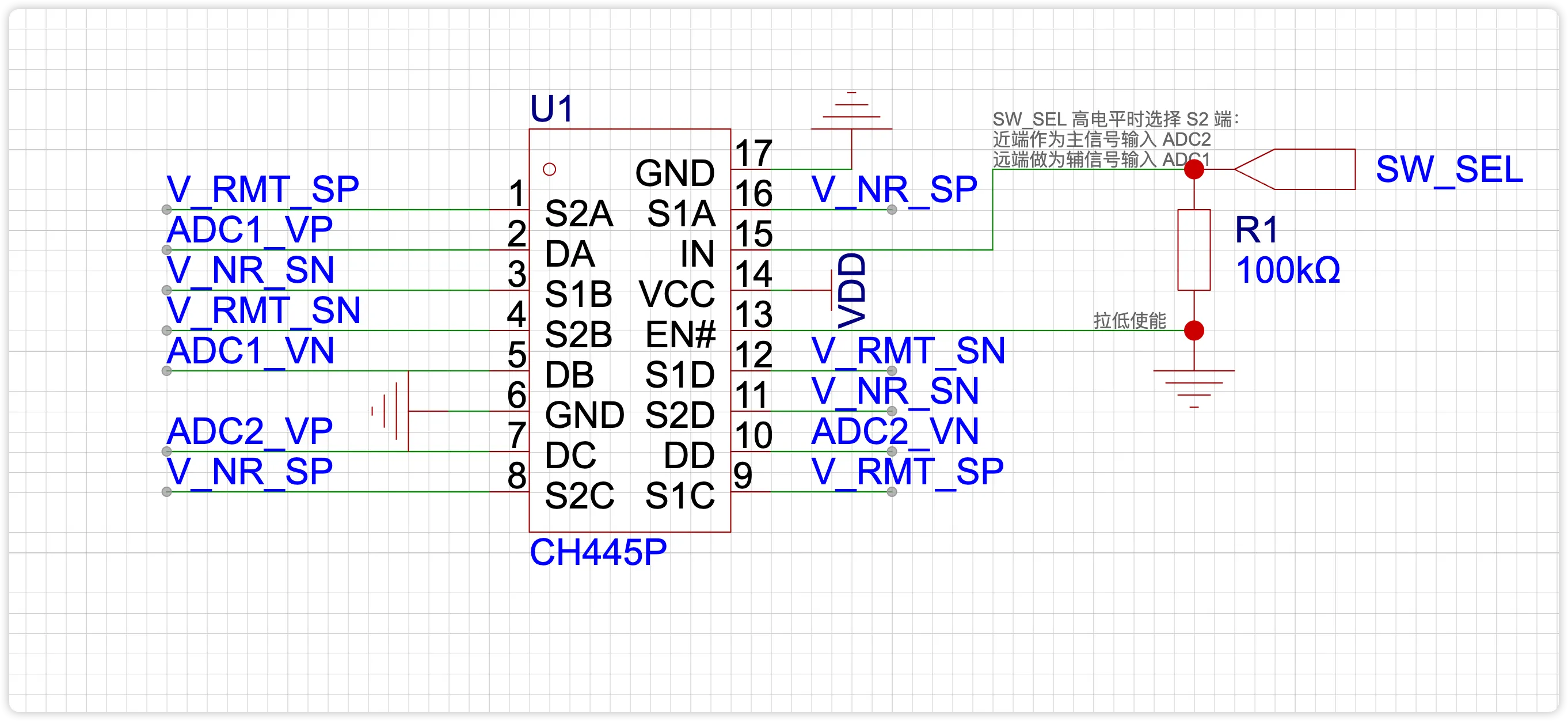
Task: Select the EN# pin name
Action: 680,335
